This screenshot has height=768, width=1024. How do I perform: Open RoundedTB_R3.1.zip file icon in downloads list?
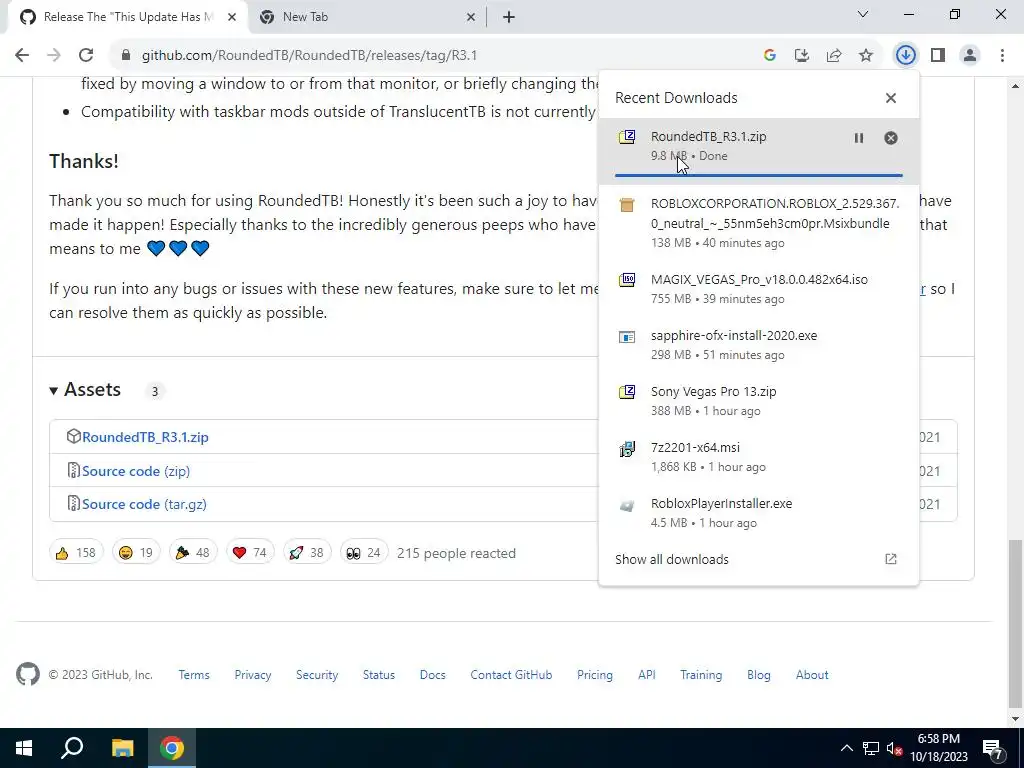click(x=627, y=136)
